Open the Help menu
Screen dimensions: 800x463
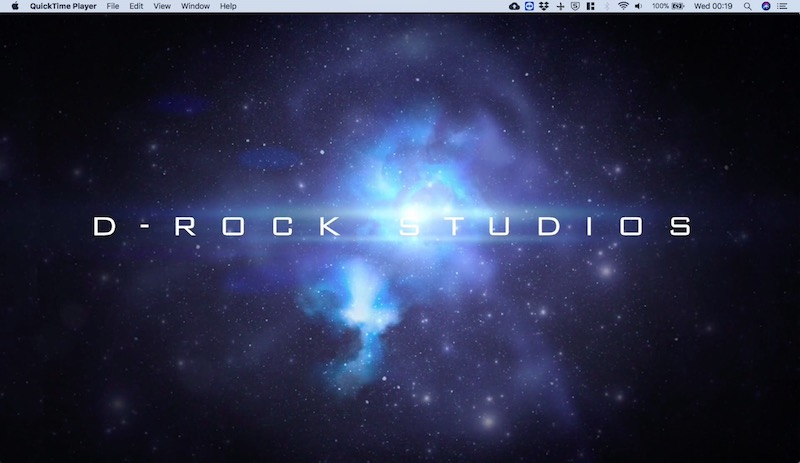[x=228, y=6]
